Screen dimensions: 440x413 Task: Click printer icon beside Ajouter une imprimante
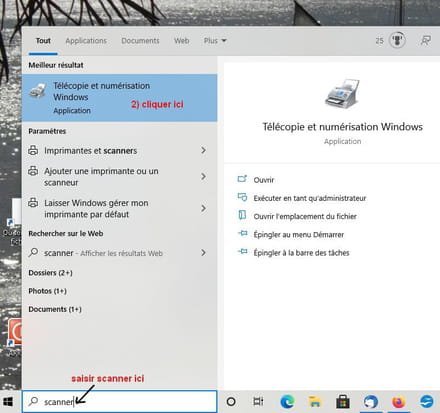pos(33,171)
